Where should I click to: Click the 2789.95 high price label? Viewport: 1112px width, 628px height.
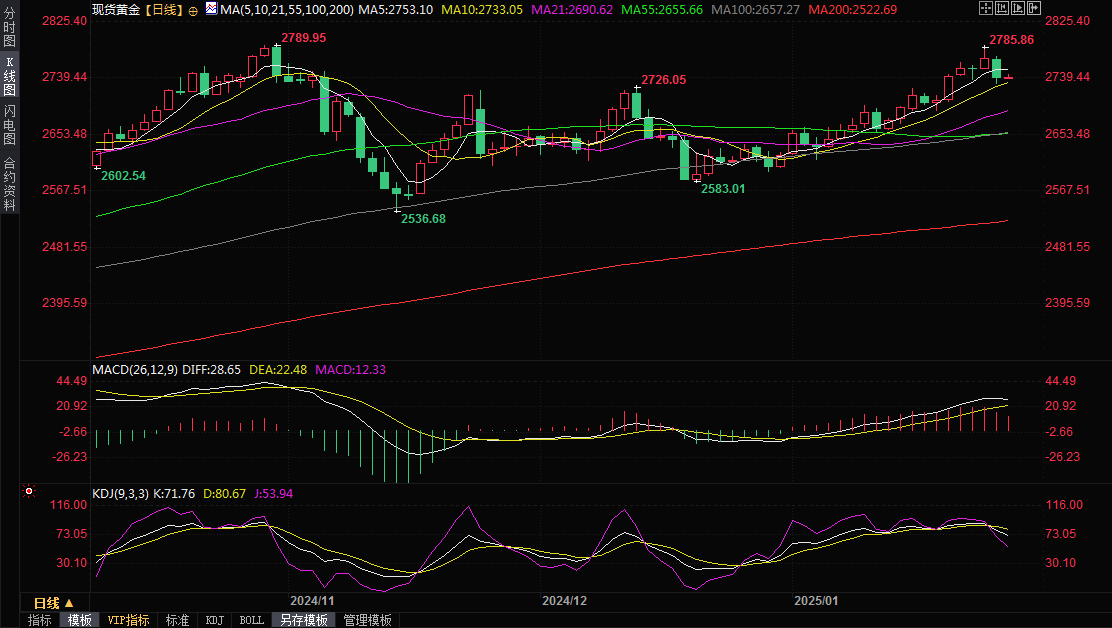tap(304, 38)
